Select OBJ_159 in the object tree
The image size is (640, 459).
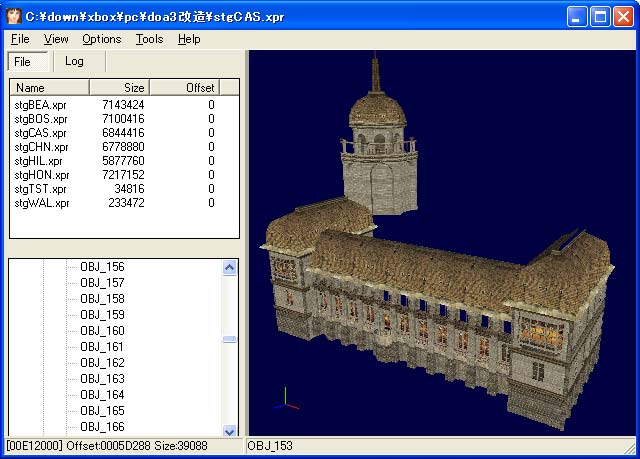click(x=102, y=315)
